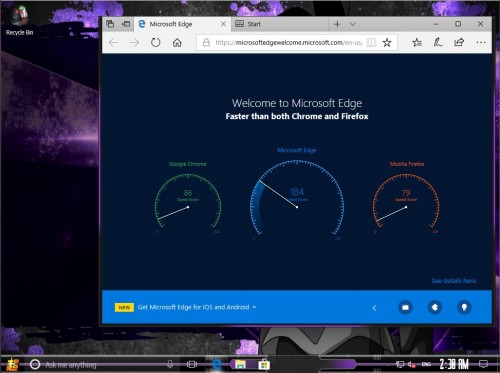Image resolution: width=500 pixels, height=373 pixels.
Task: Go to the home page
Action: click(177, 43)
